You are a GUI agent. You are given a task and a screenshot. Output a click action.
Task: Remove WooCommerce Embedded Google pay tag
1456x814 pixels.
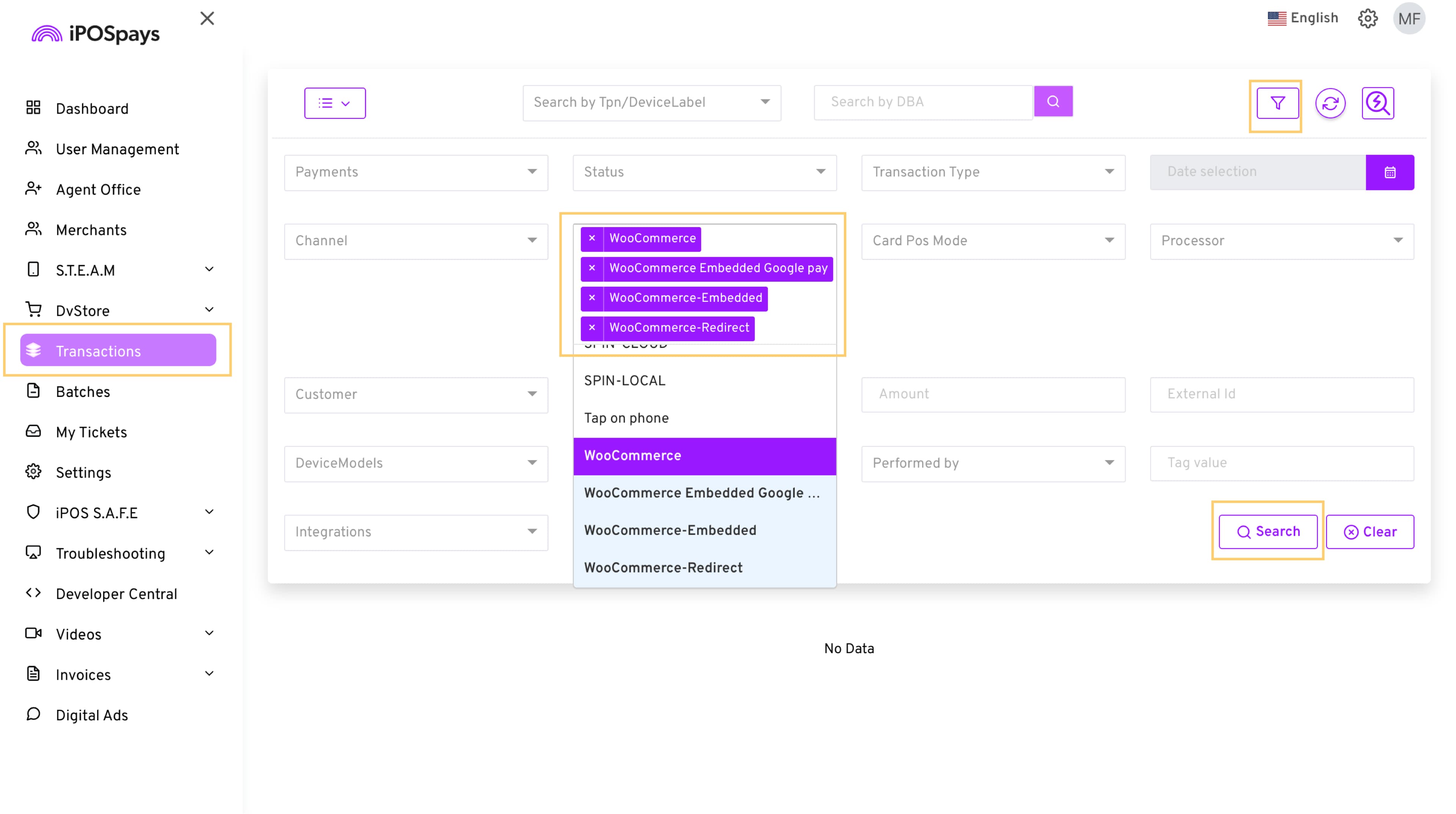tap(592, 268)
